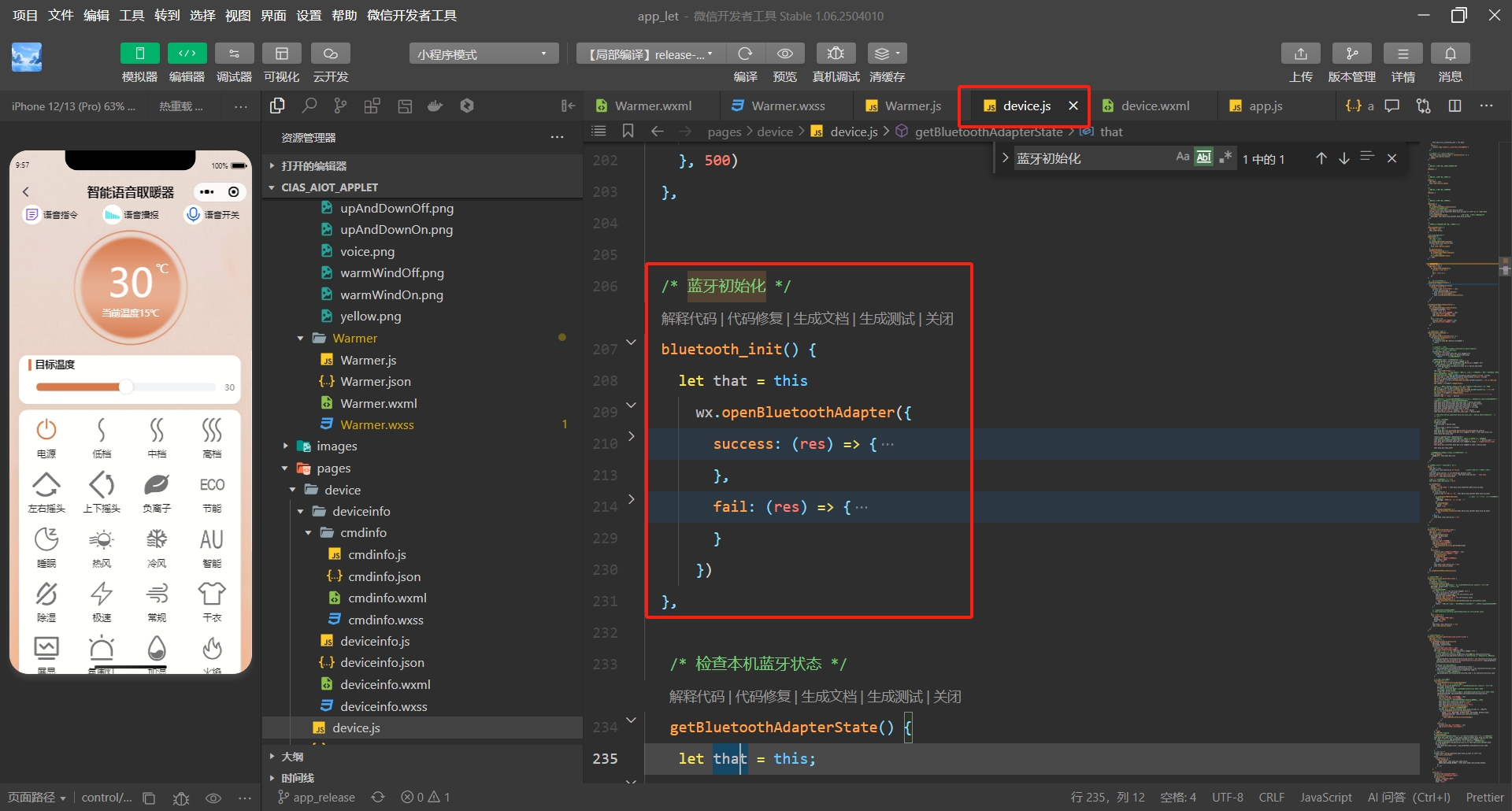Toggle match case (Aa) in find box
The height and width of the screenshot is (811, 1512).
point(1182,157)
